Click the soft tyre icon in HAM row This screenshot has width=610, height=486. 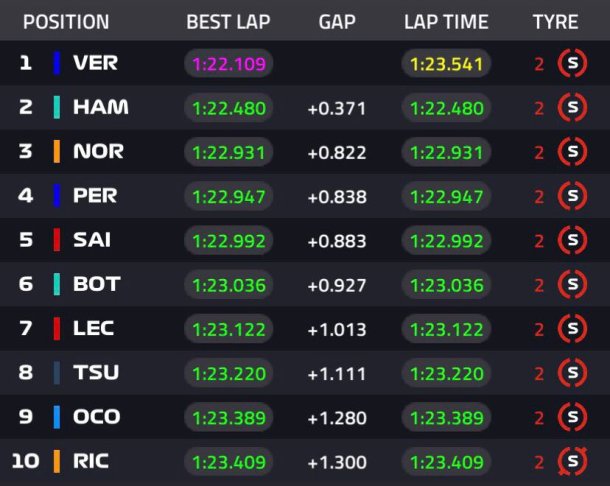[x=572, y=107]
